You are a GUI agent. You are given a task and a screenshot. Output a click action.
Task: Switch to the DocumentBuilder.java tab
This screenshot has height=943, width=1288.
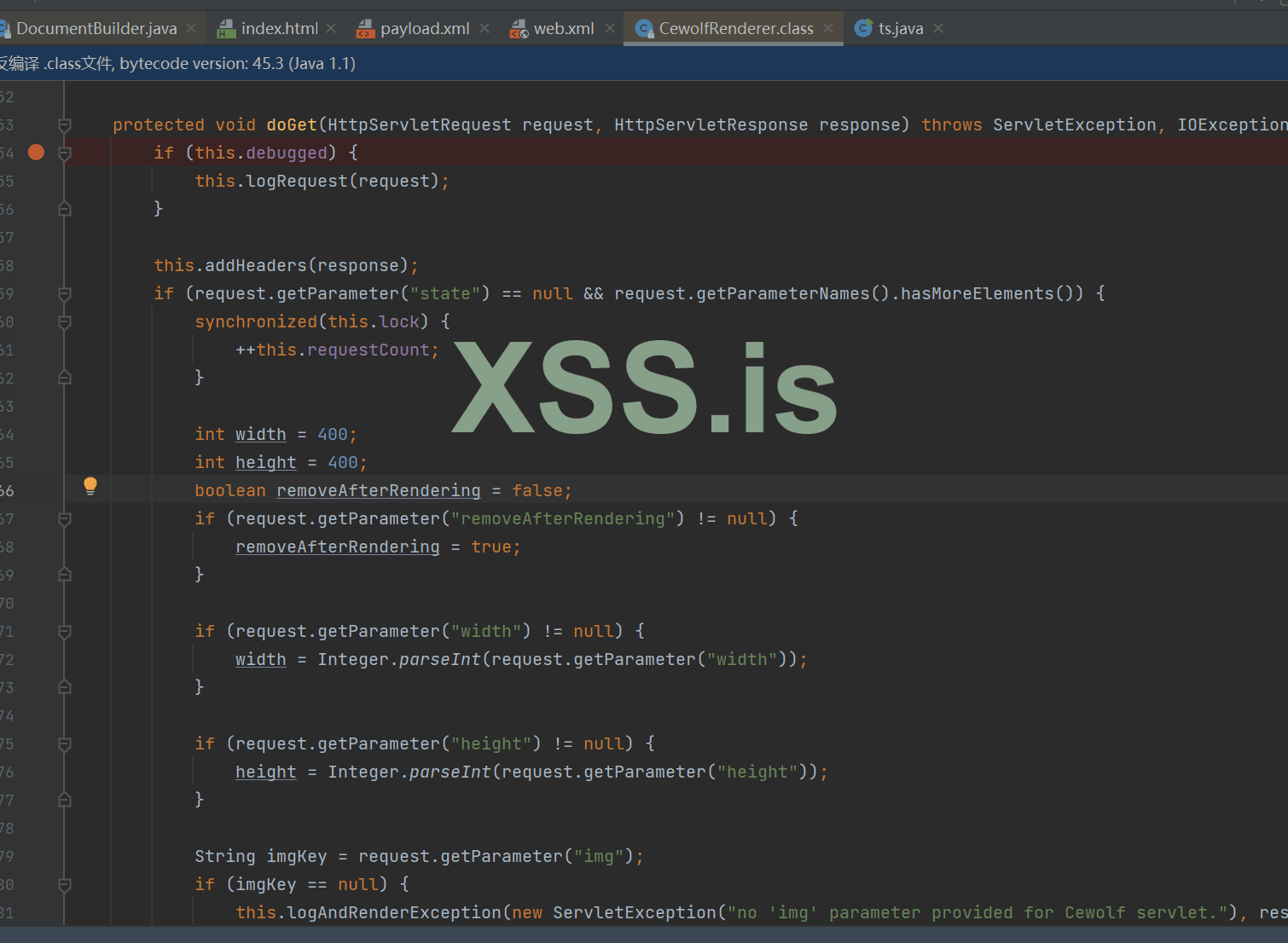(x=96, y=29)
